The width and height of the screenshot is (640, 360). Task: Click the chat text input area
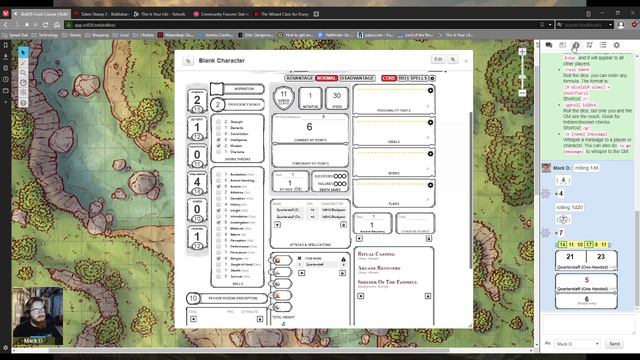(589, 325)
